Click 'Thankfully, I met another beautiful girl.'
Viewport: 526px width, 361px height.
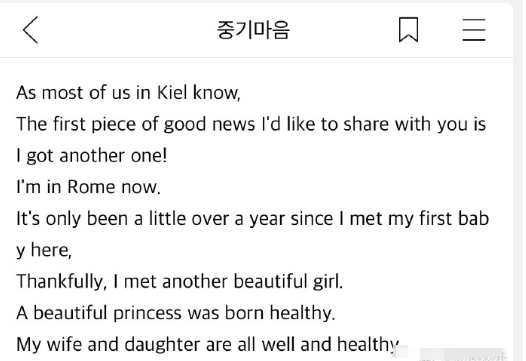179,281
